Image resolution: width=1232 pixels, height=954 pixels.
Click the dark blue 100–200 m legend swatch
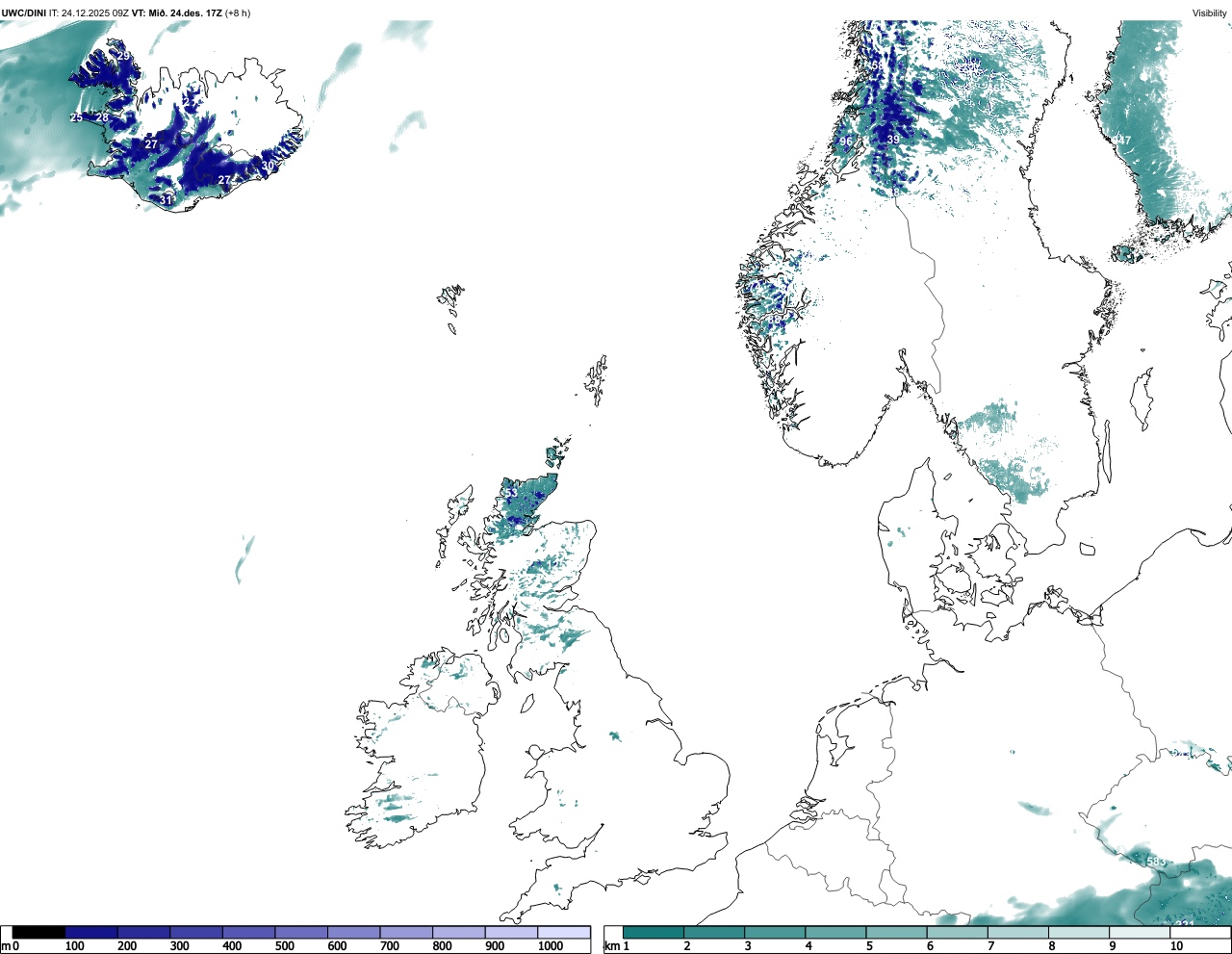pyautogui.click(x=91, y=932)
